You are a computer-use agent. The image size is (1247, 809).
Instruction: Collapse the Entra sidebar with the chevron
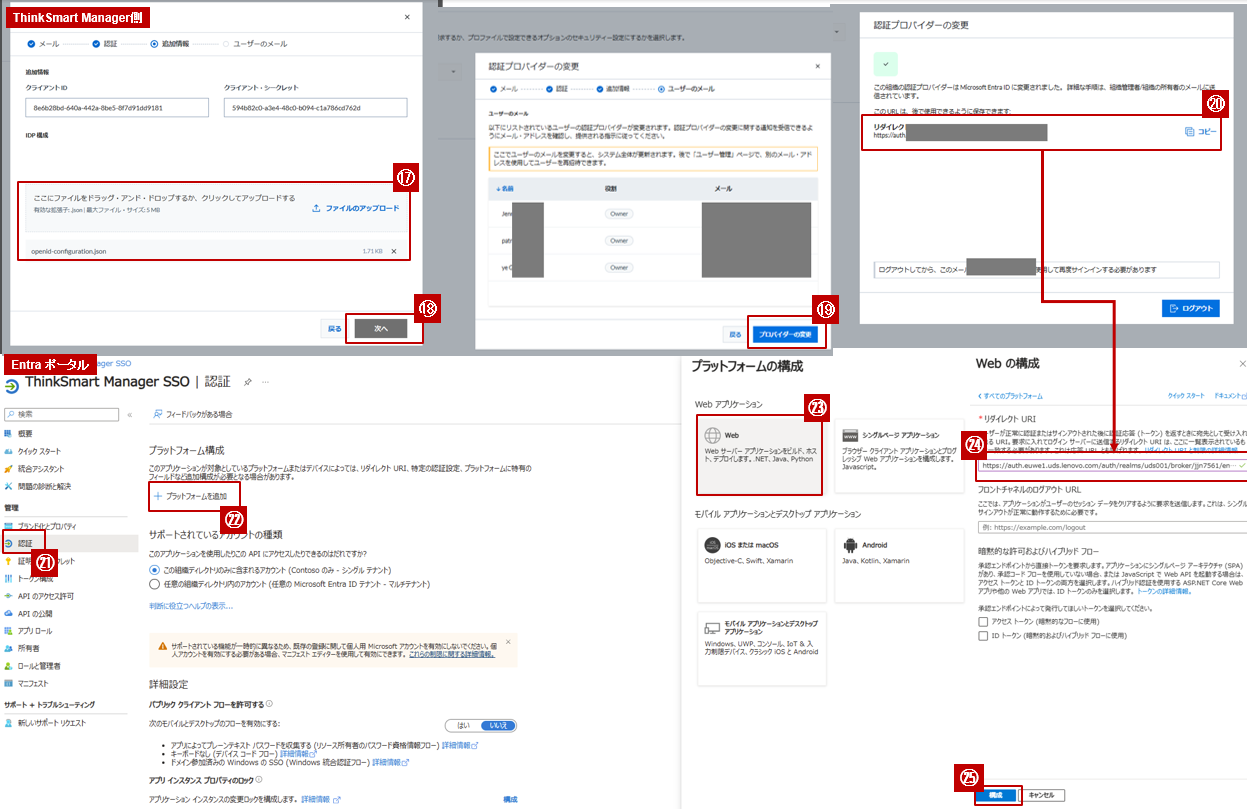[129, 413]
